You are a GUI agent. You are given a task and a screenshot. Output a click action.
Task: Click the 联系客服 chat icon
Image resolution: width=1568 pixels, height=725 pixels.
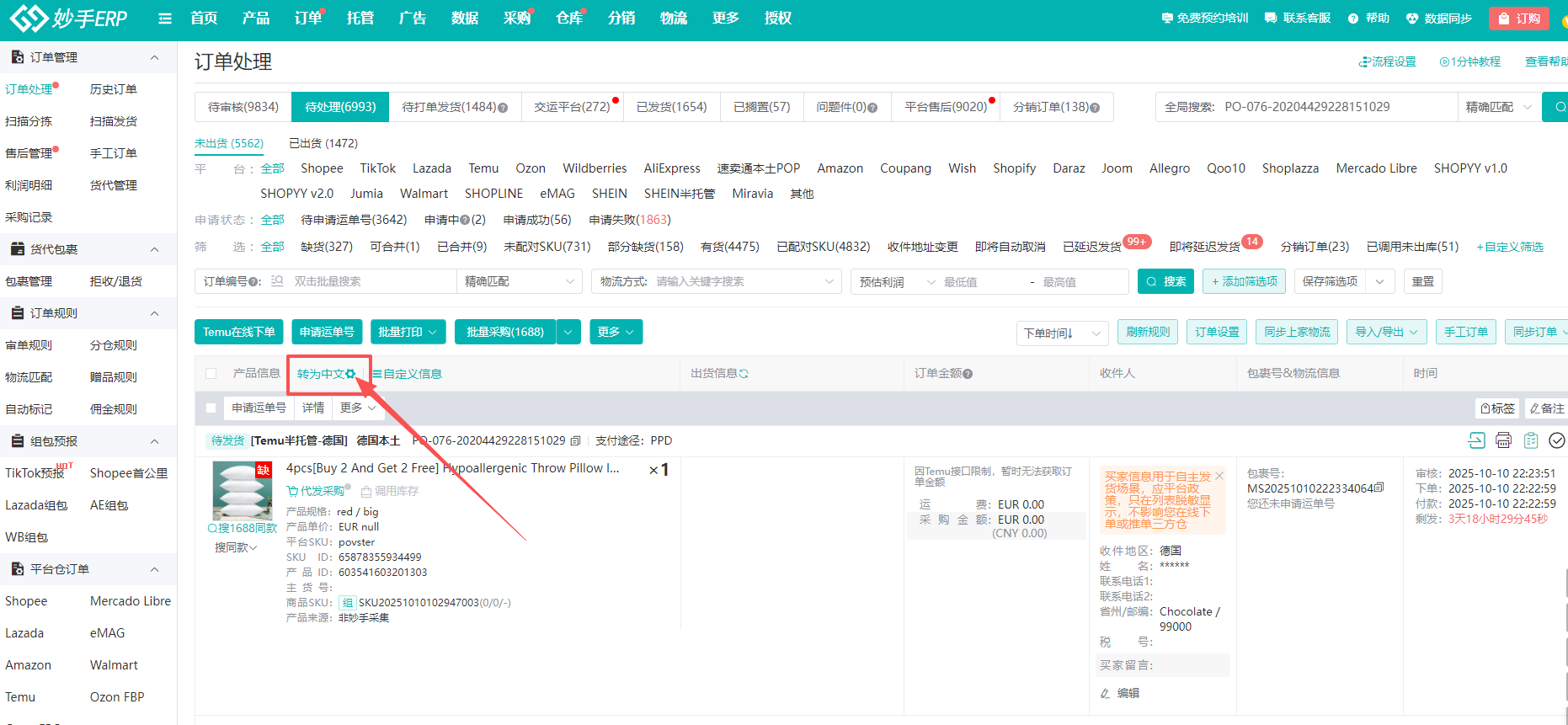[1271, 19]
